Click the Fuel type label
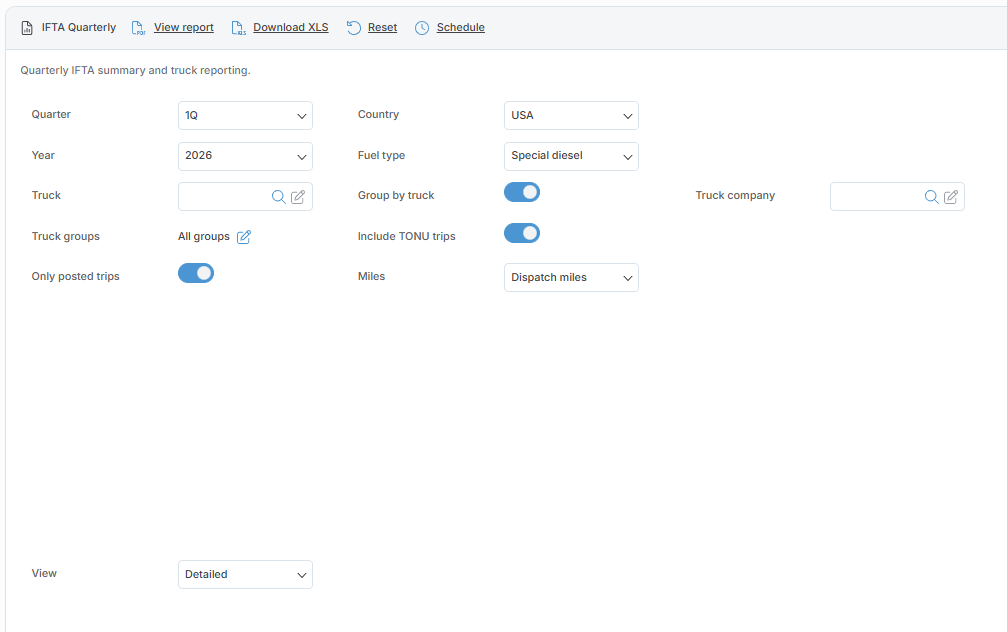 [x=381, y=155]
